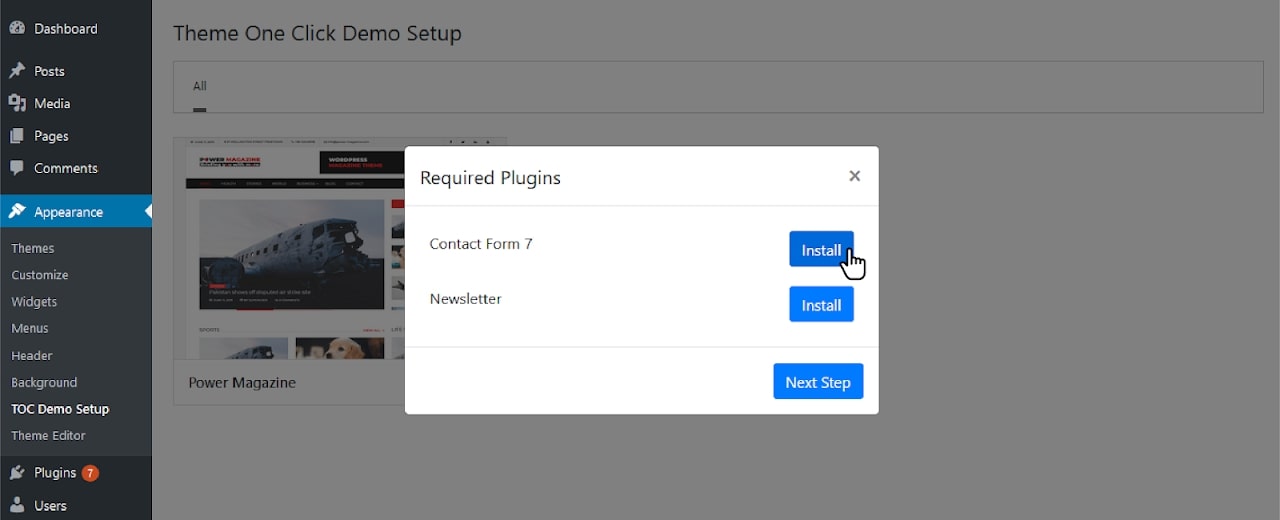This screenshot has height=520, width=1280.
Task: Click the Media library icon
Action: click(17, 103)
